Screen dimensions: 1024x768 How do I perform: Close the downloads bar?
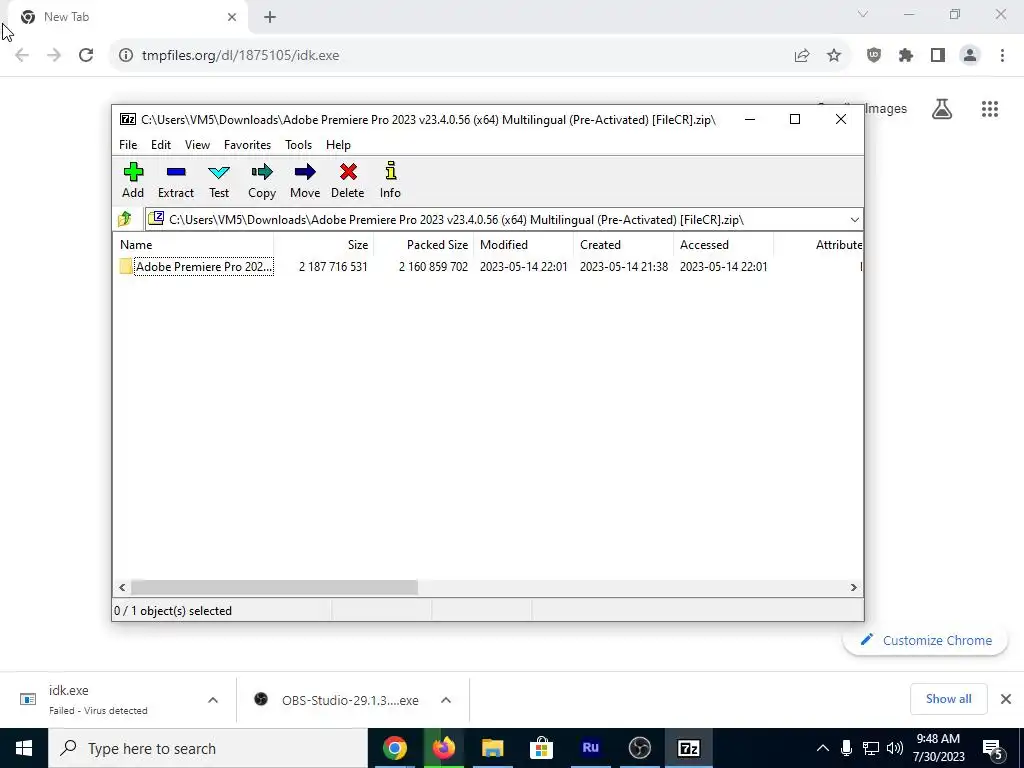(x=1006, y=699)
